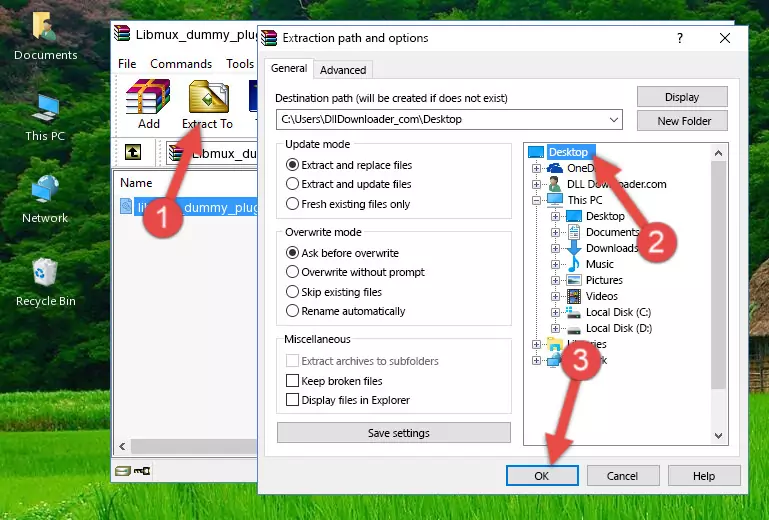
Task: Select the dummy_plug file in WinRAR list
Action: click(x=189, y=208)
